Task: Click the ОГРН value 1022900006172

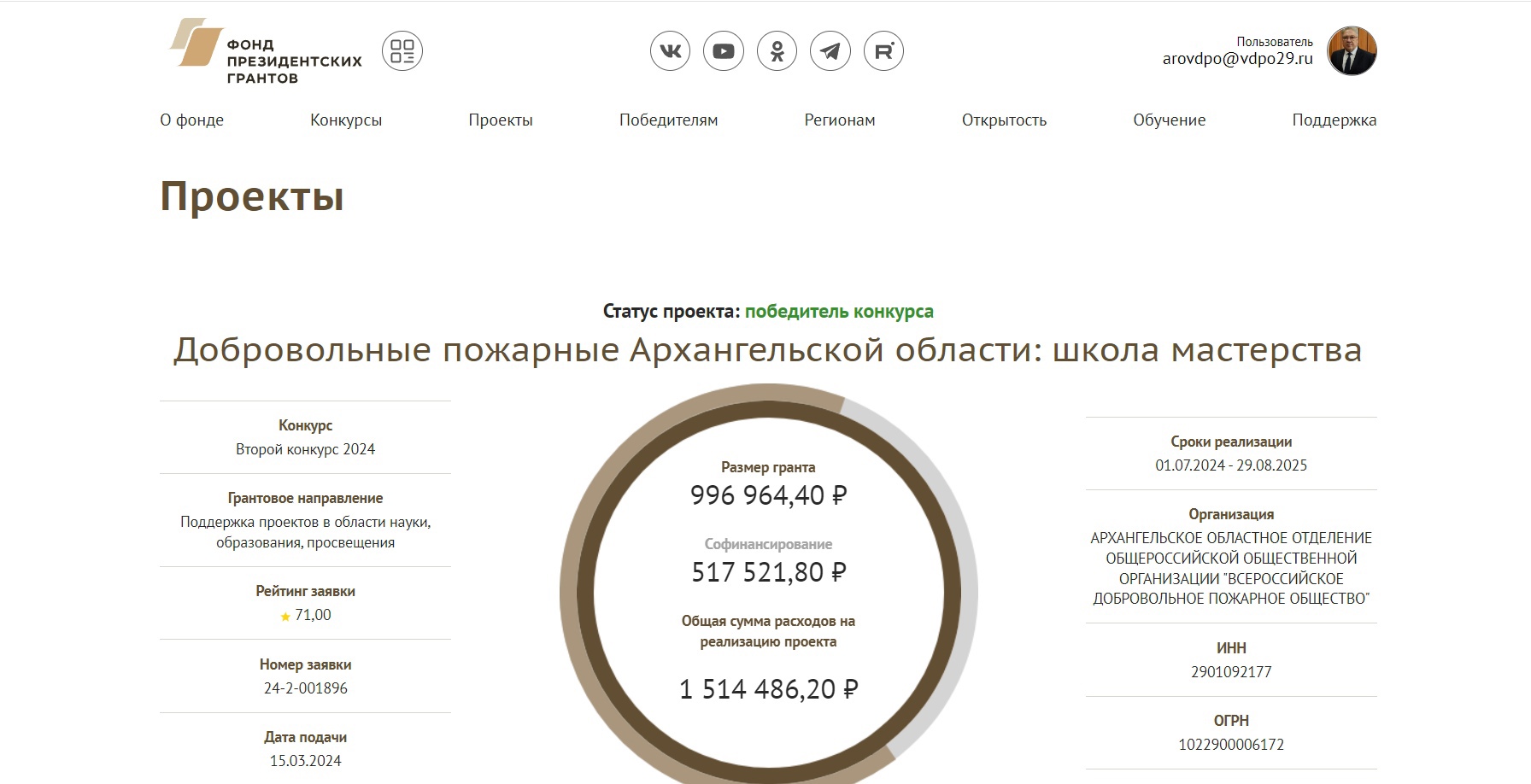Action: [x=1231, y=745]
